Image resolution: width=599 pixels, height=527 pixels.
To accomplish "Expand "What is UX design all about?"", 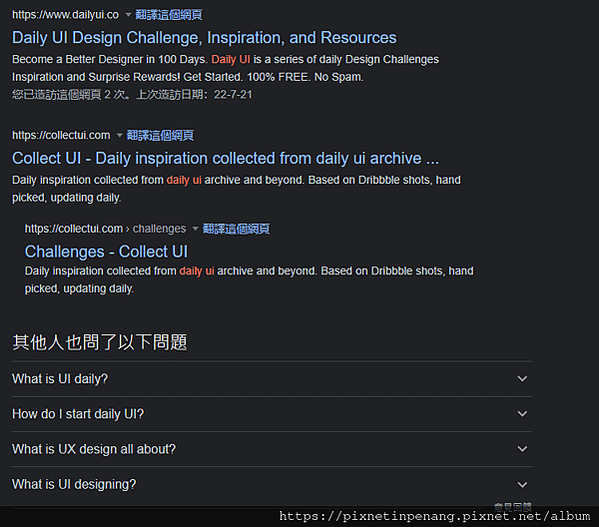I will [272, 449].
